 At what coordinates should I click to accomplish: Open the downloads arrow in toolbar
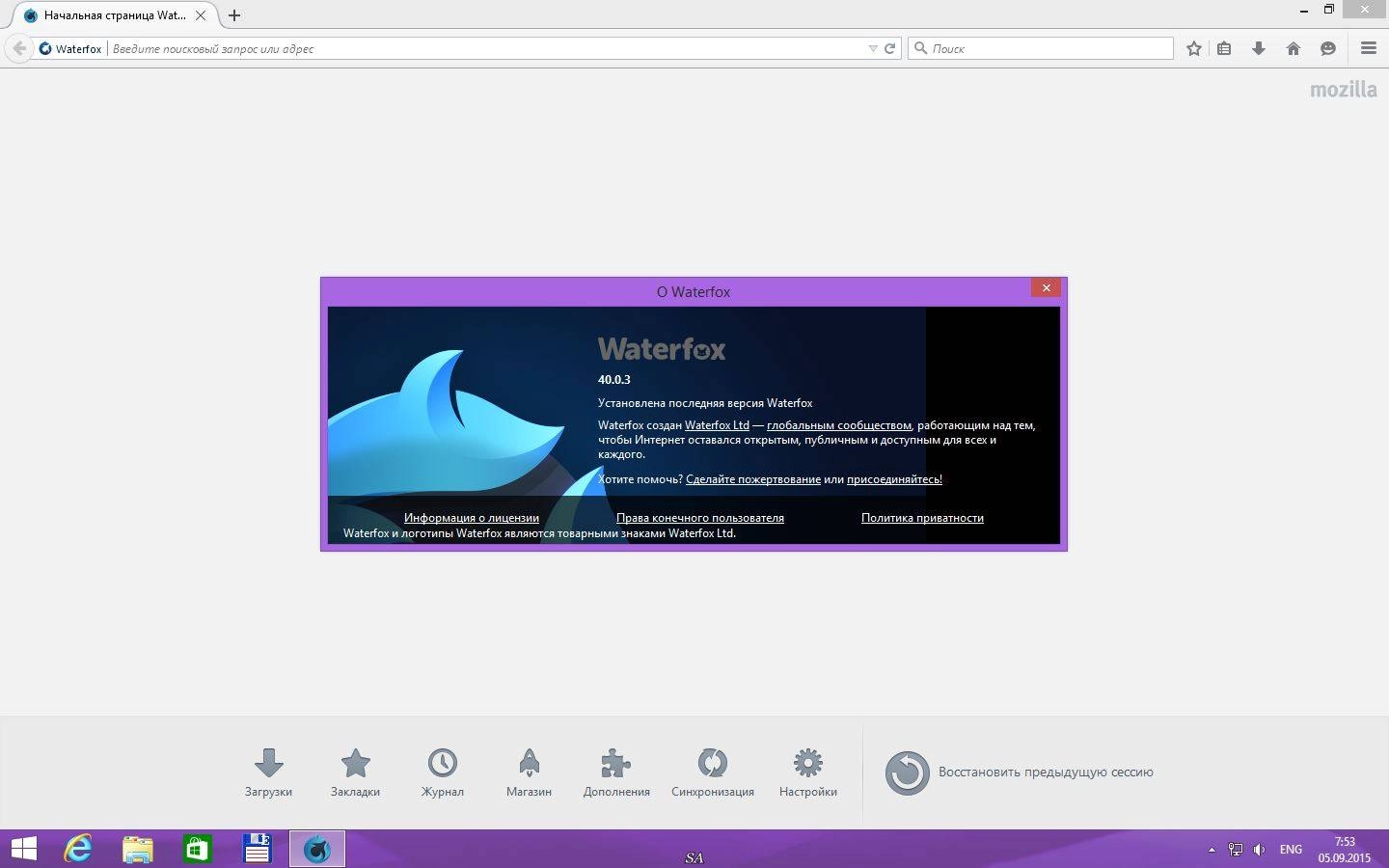coord(1259,48)
